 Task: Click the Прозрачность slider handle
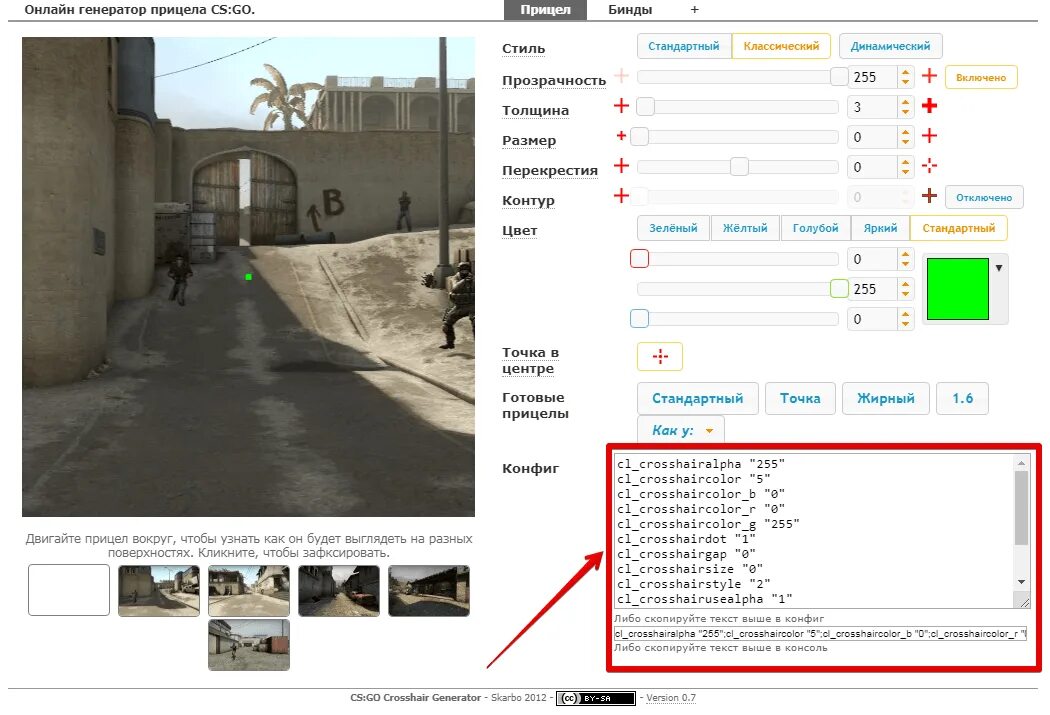[839, 76]
